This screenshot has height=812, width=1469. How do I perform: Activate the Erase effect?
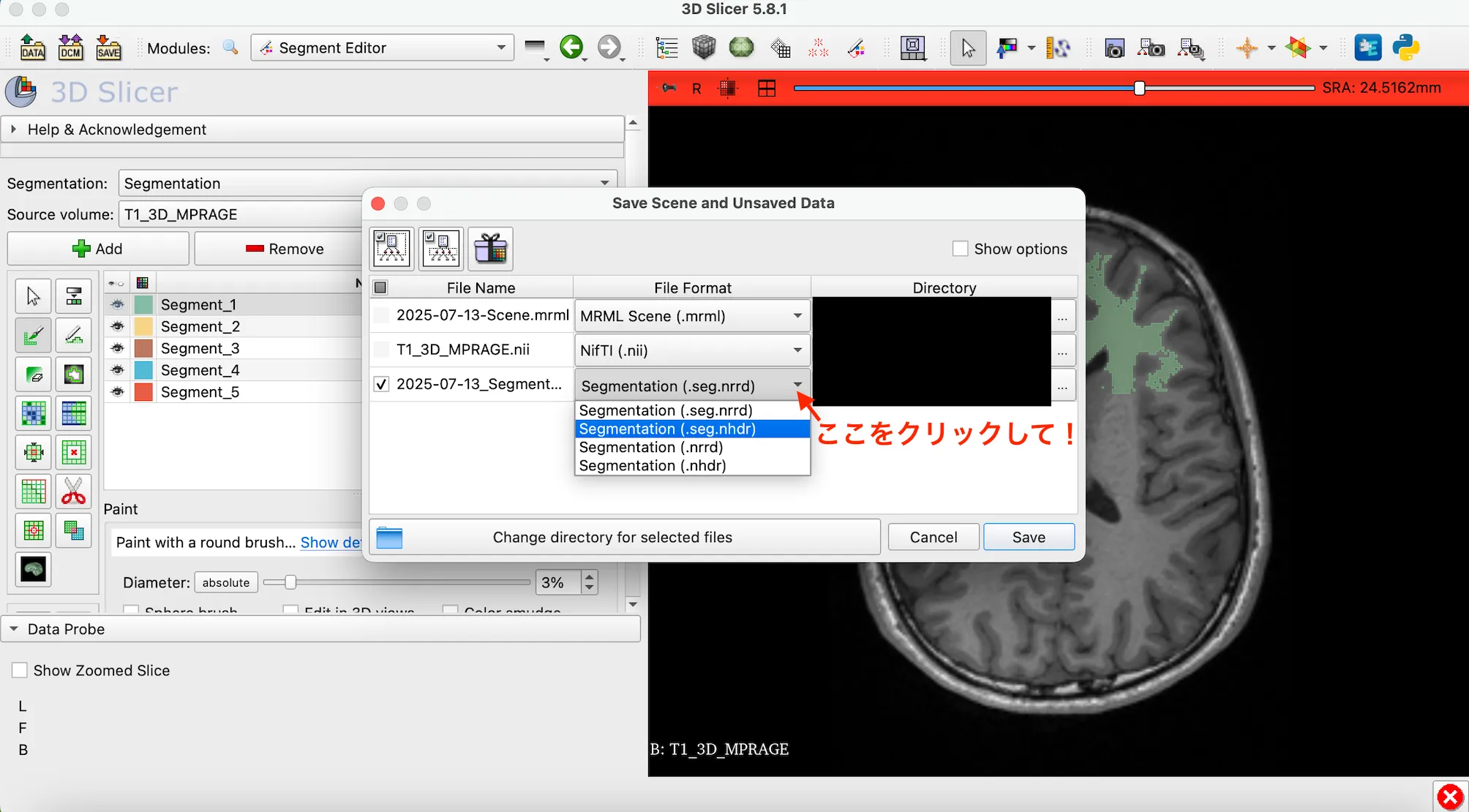click(33, 375)
